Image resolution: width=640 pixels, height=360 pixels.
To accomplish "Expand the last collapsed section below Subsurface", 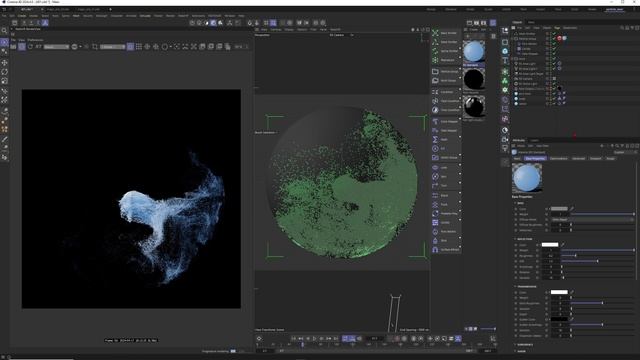I will coord(516,351).
